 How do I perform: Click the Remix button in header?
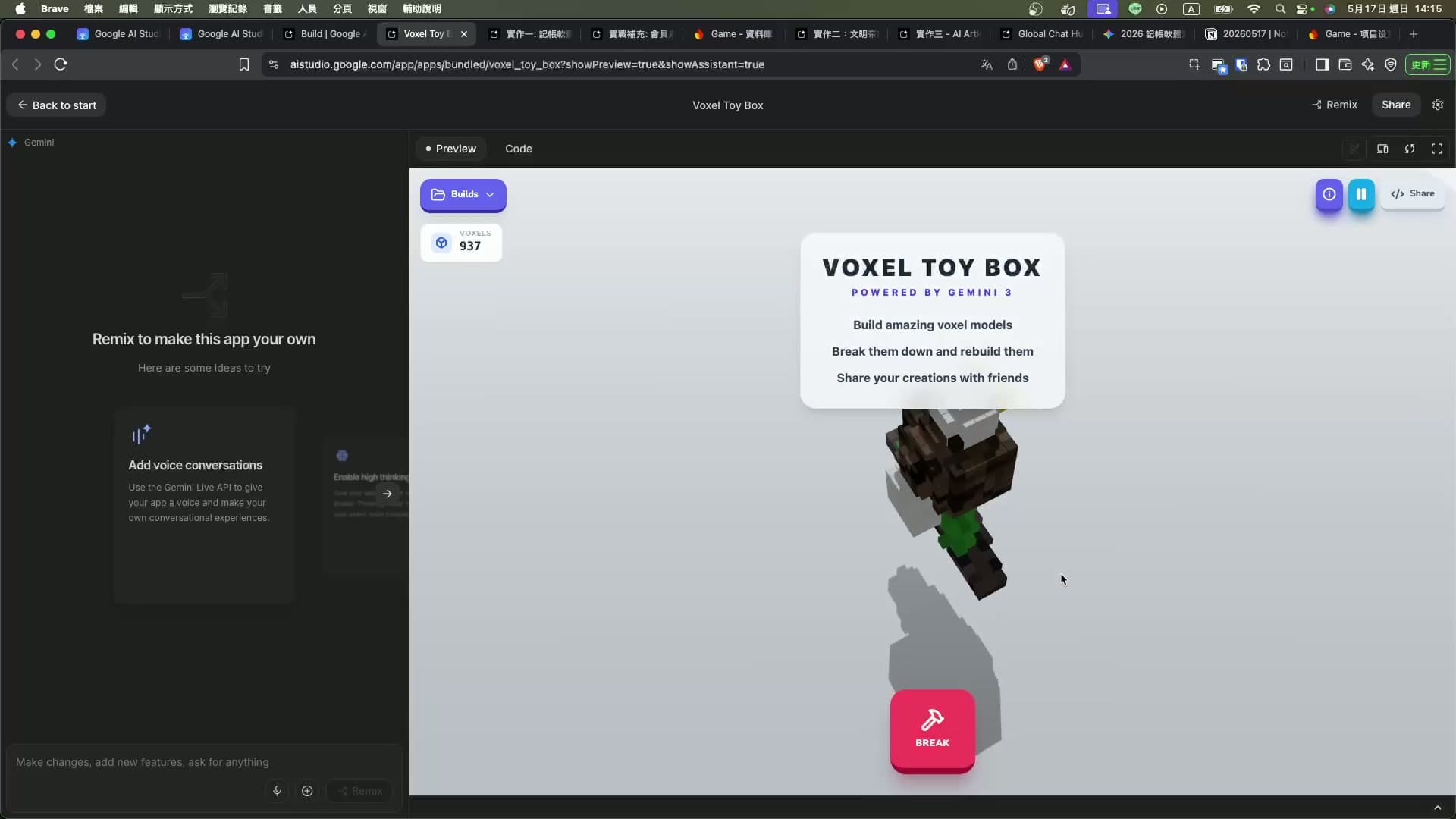point(1335,105)
